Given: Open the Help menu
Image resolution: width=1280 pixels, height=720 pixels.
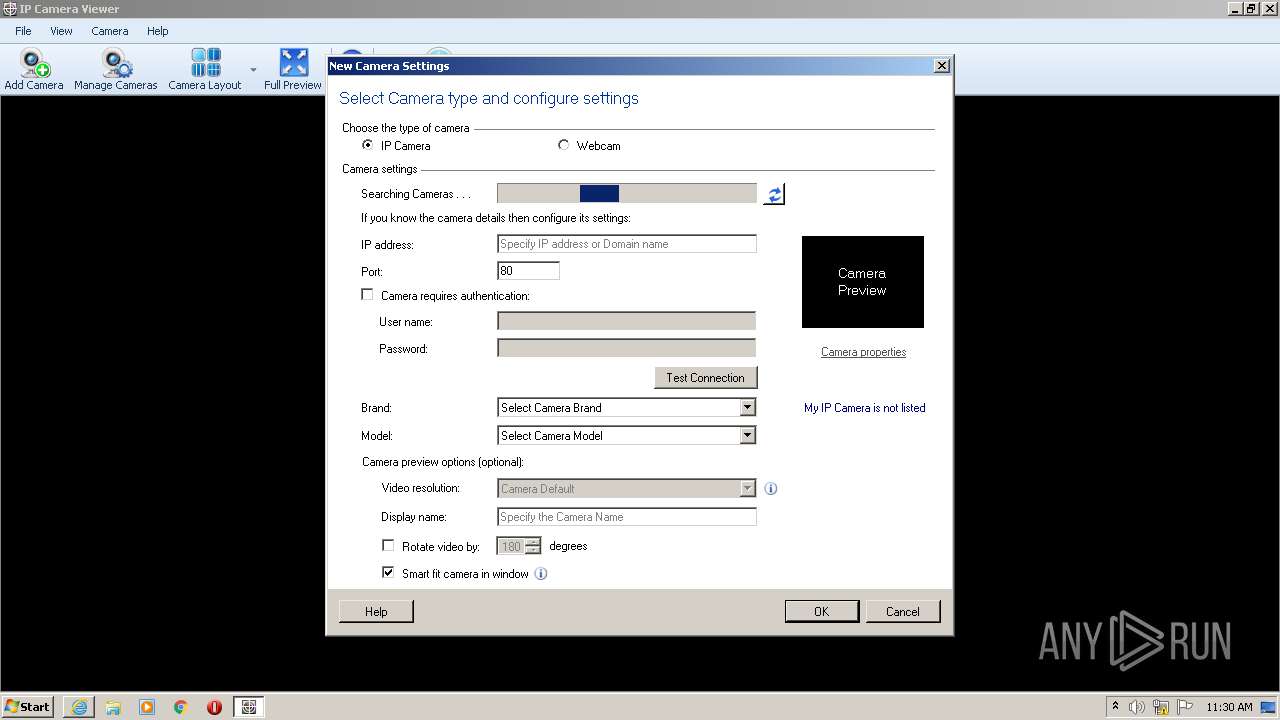Looking at the screenshot, I should click(158, 31).
